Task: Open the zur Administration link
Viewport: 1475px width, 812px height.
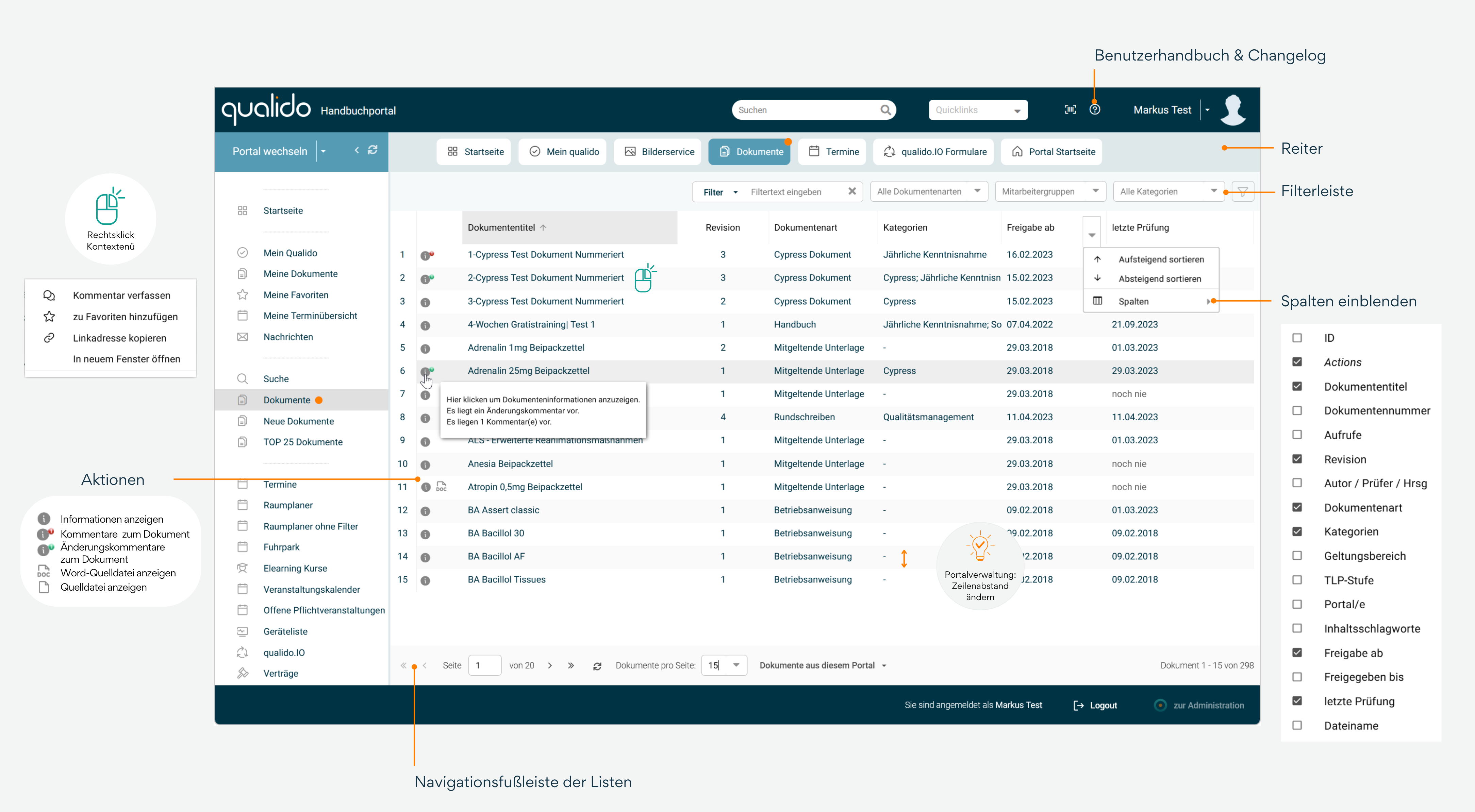Action: click(1199, 706)
